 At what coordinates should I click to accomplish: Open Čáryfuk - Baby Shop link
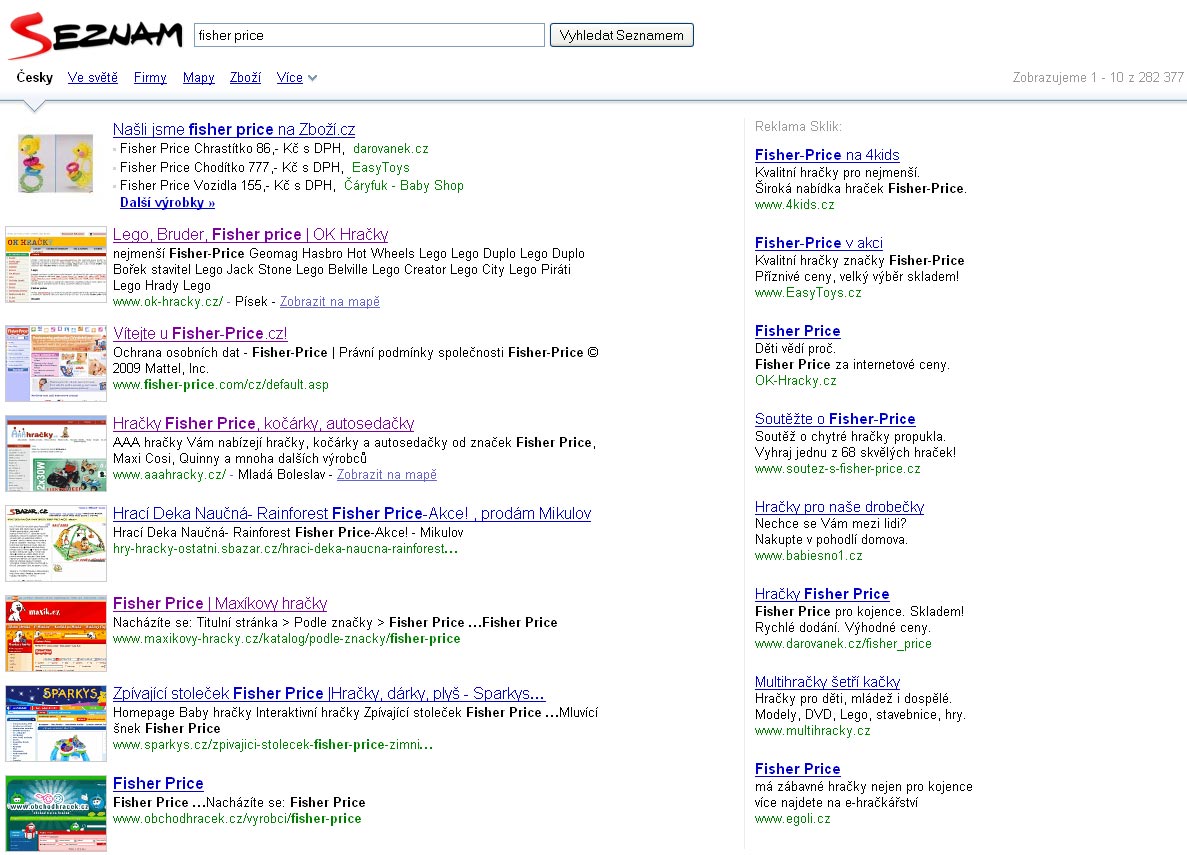(x=403, y=186)
